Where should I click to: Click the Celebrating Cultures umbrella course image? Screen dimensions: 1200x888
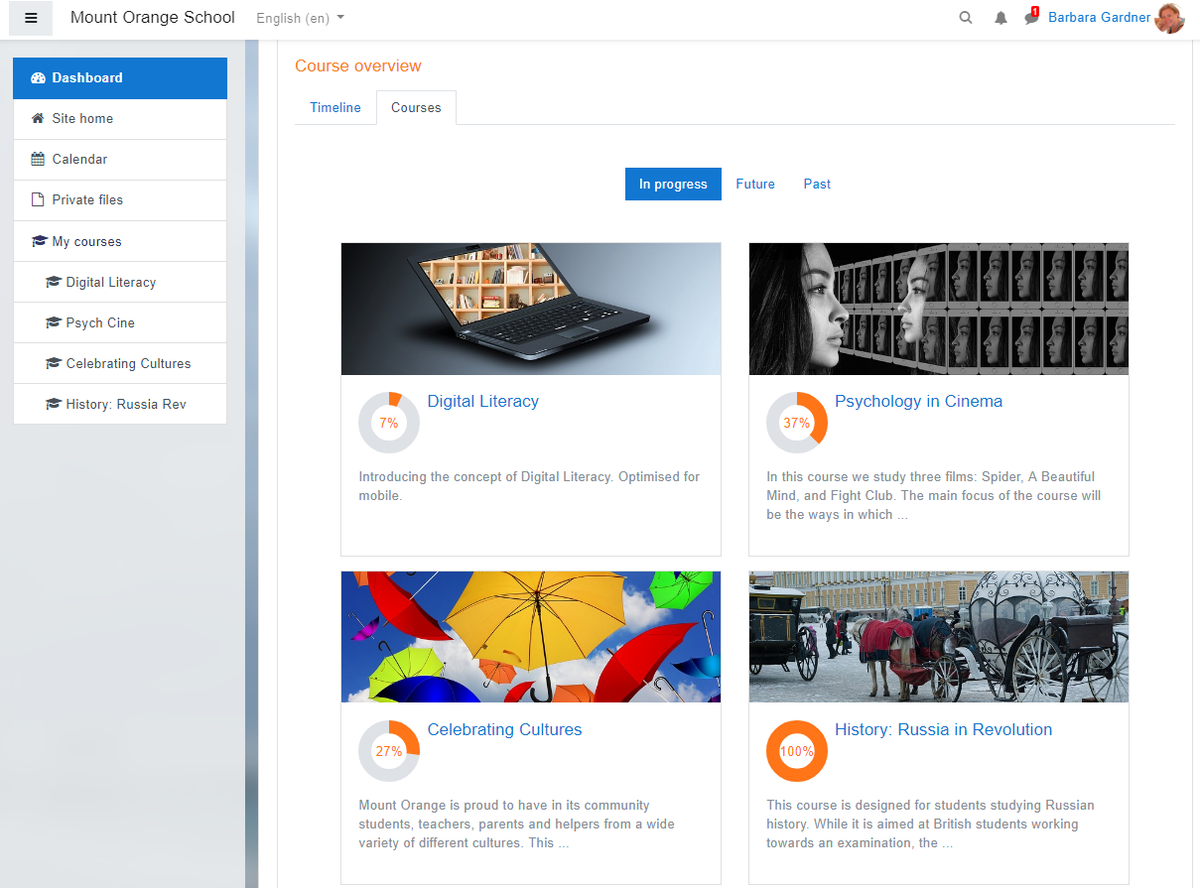[x=530, y=636]
